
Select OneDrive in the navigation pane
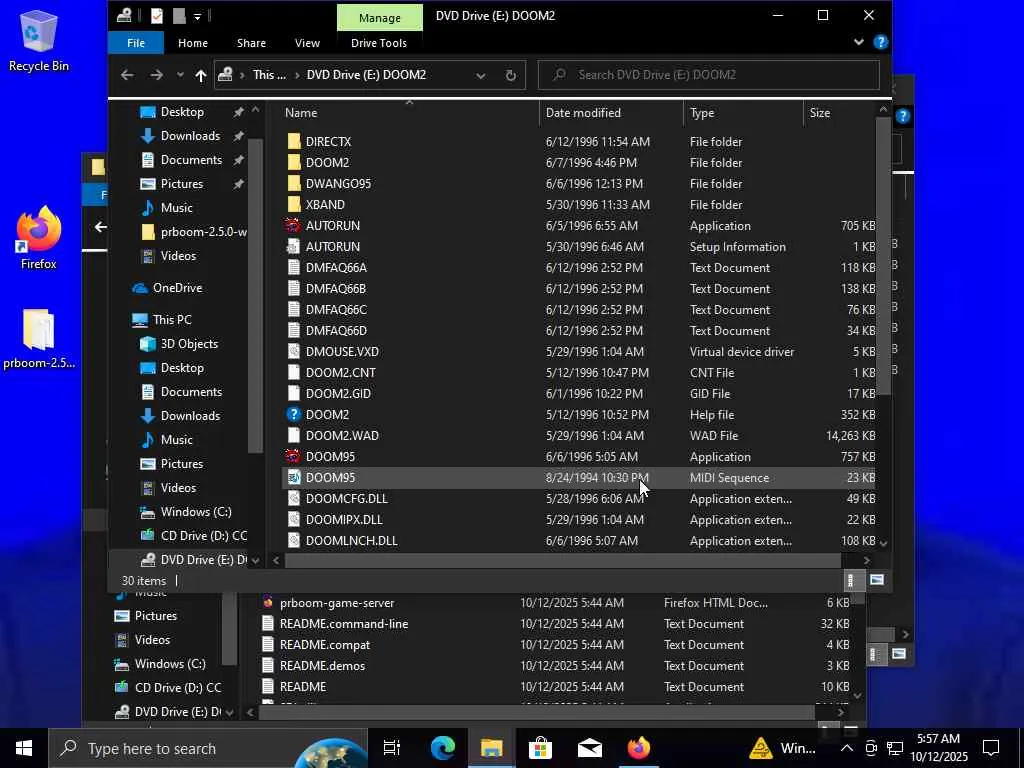(176, 287)
